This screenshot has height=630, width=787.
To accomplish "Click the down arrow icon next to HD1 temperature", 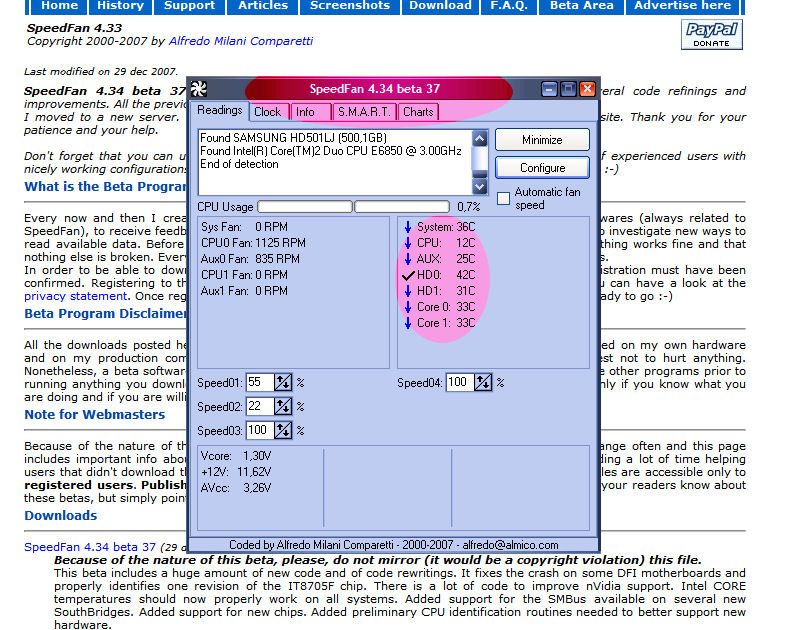I will click(408, 291).
